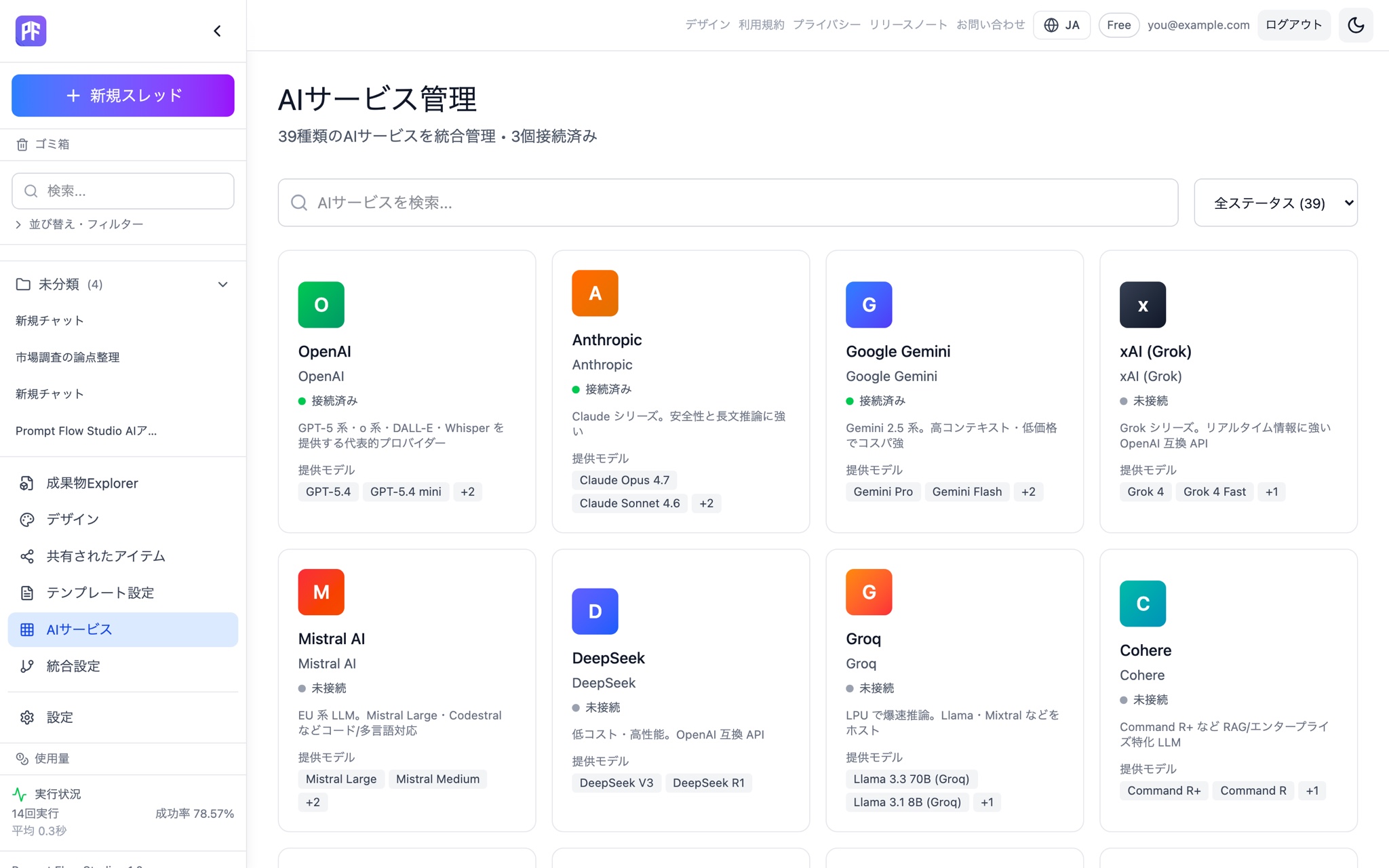Select the Claude Opus 4.7 model tag
This screenshot has width=1389, height=868.
(x=625, y=480)
